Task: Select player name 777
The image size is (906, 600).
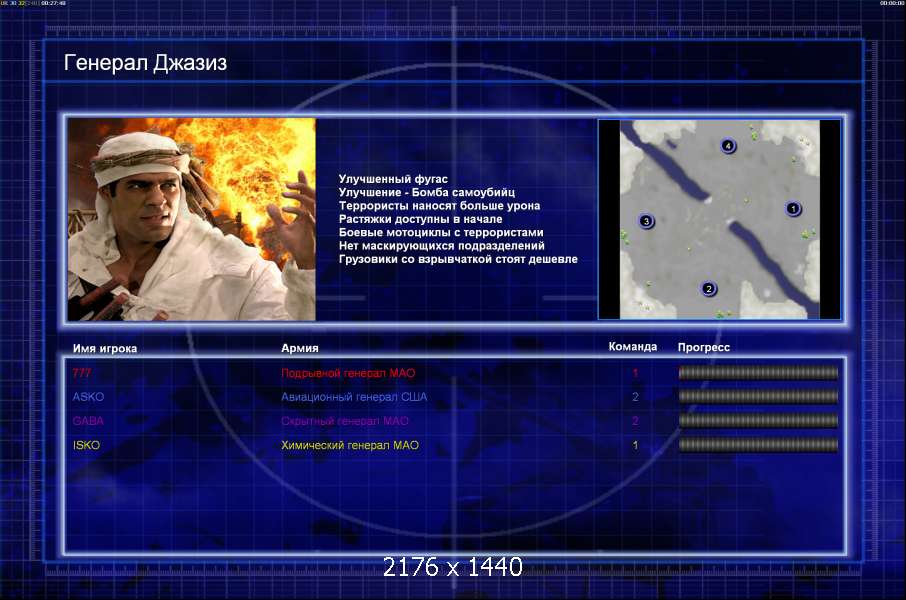Action: (x=81, y=373)
